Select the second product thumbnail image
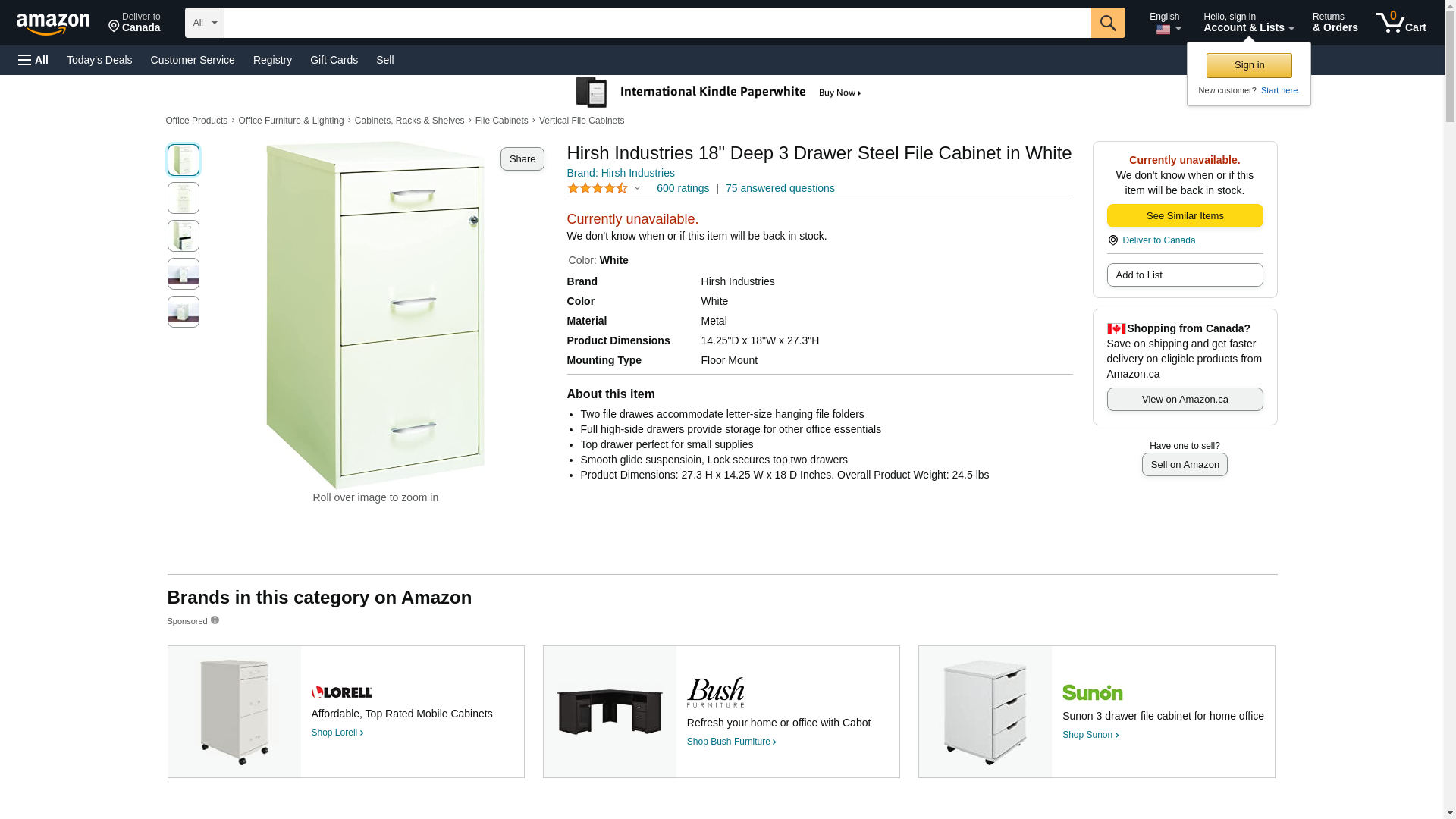The width and height of the screenshot is (1456, 819). click(184, 198)
